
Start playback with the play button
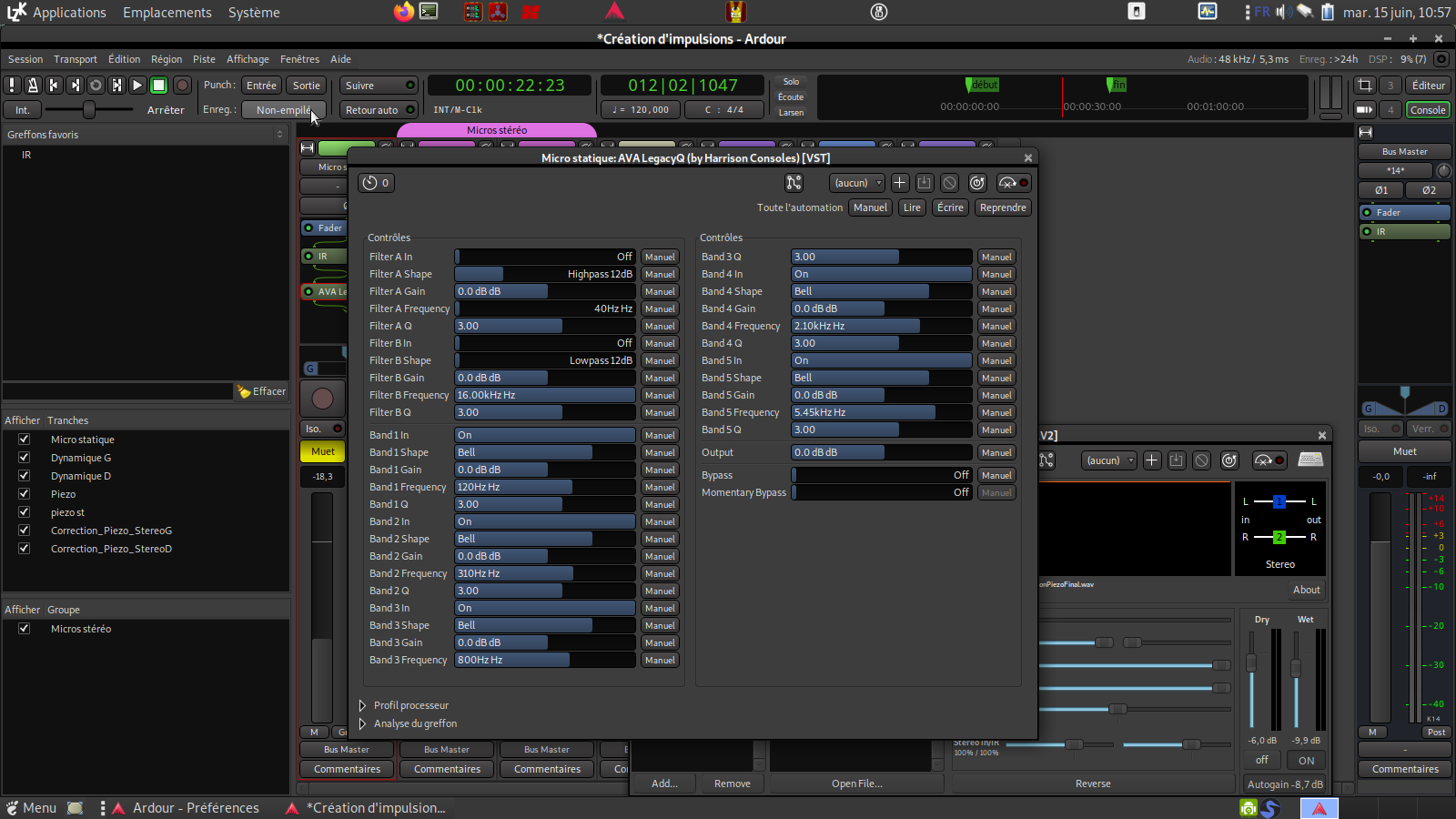point(137,85)
